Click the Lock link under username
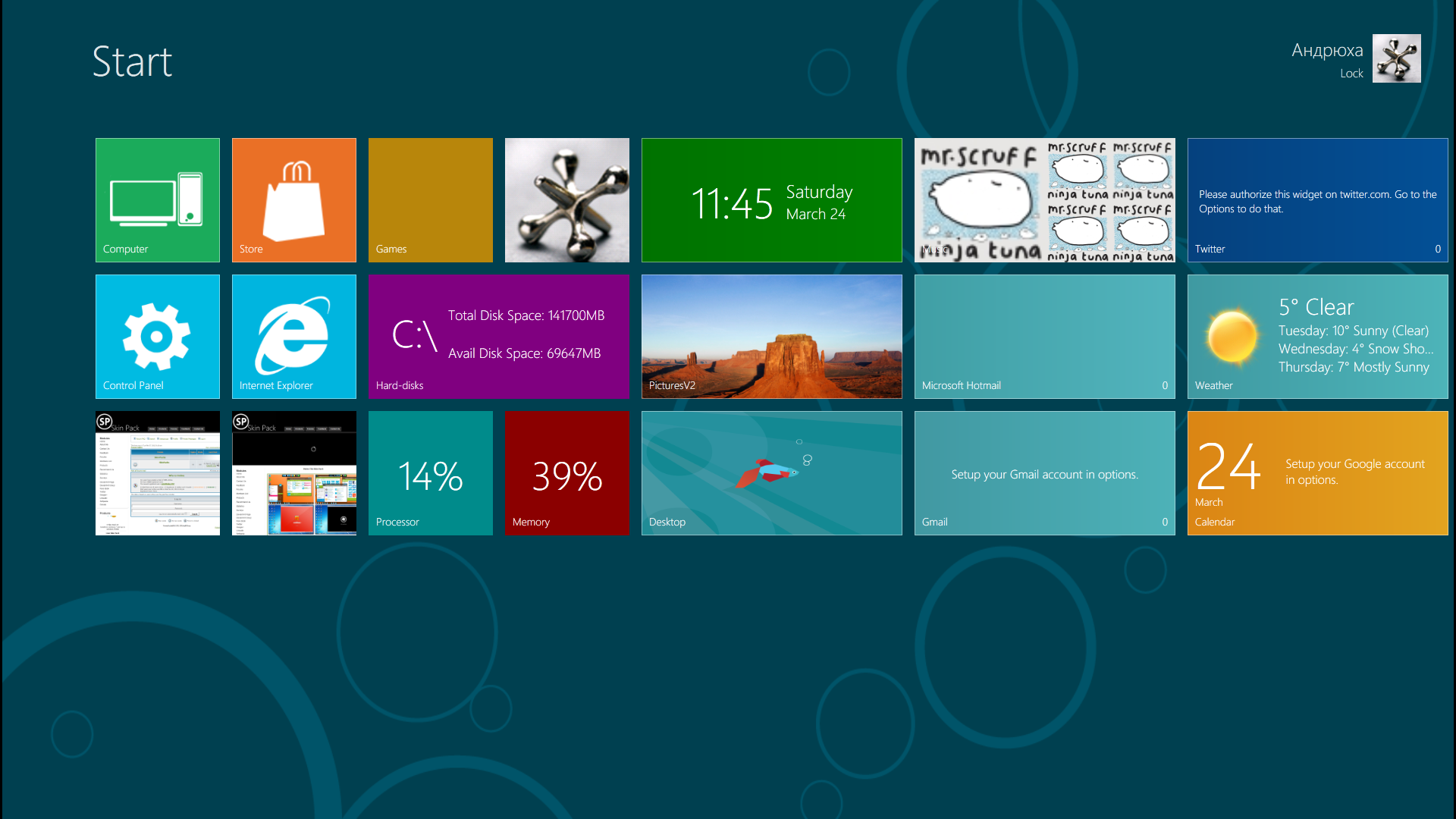The image size is (1456, 819). pyautogui.click(x=1351, y=74)
